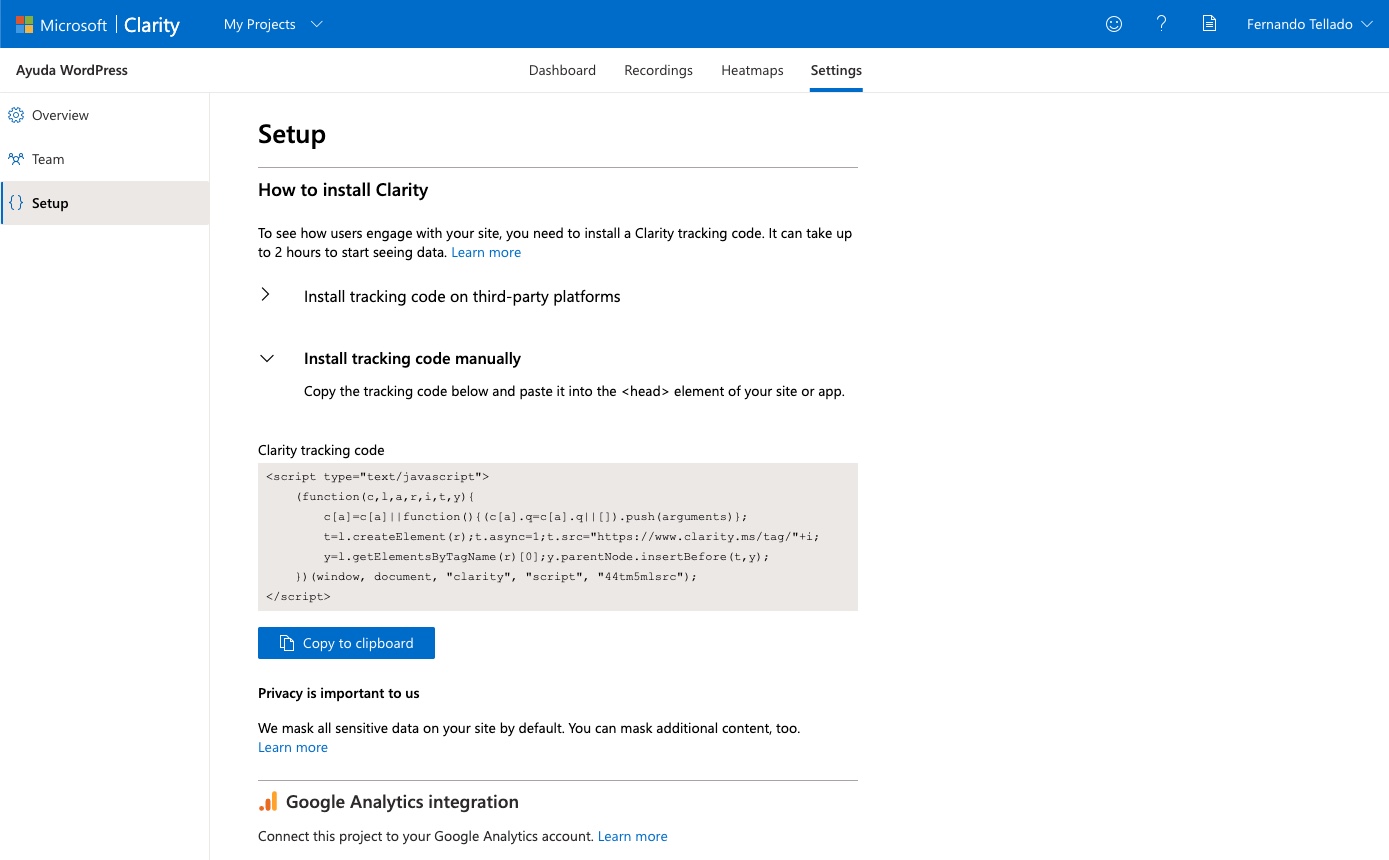Switch to the Dashboard tab
This screenshot has width=1389, height=860.
[562, 70]
